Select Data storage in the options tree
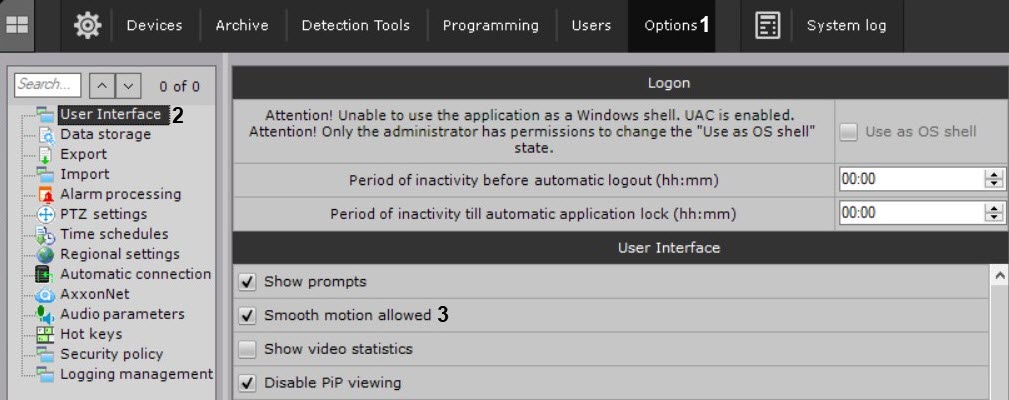Screen dimensions: 1009x400 point(105,134)
